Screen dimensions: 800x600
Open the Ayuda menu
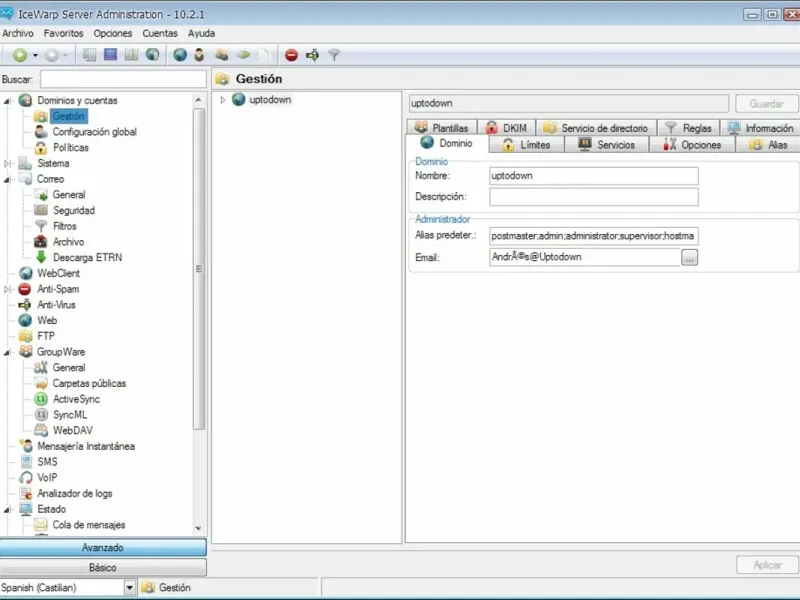[202, 34]
